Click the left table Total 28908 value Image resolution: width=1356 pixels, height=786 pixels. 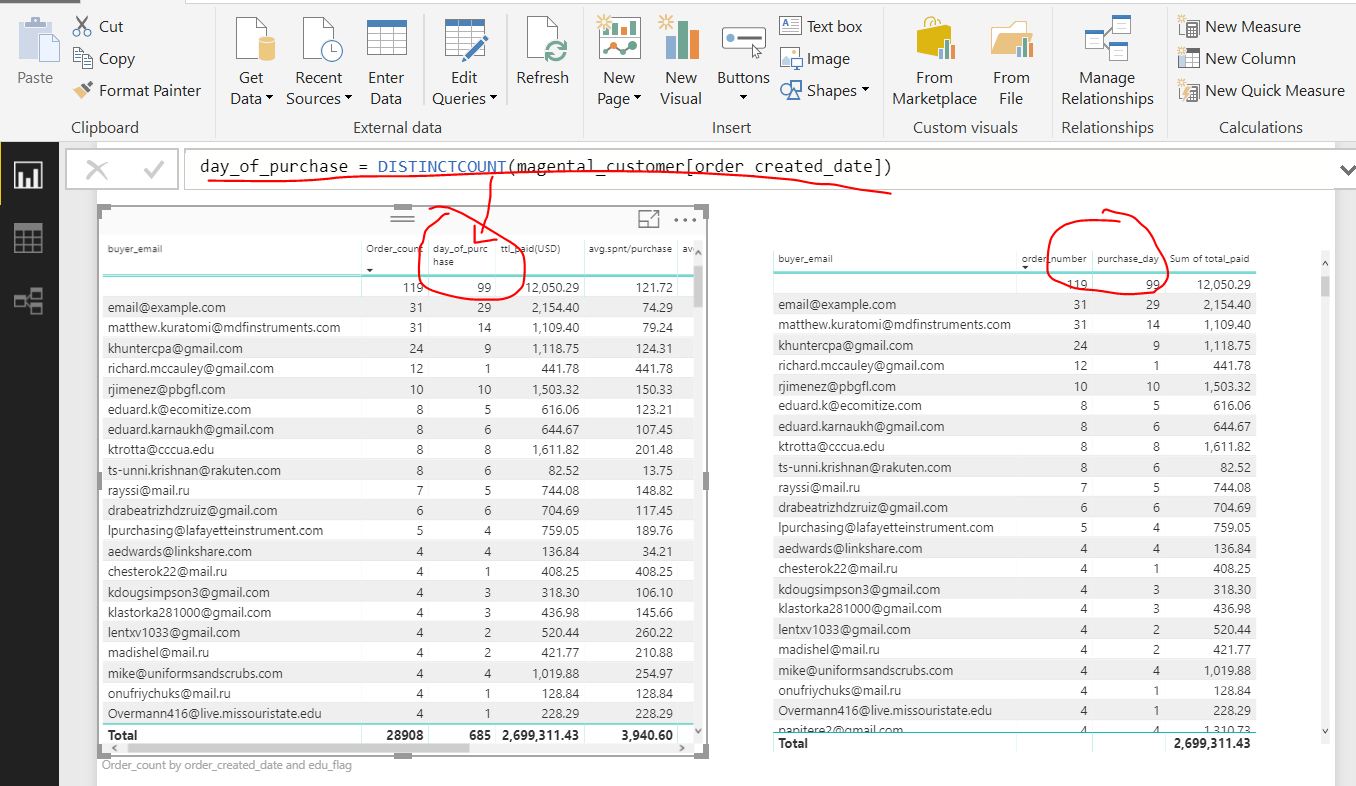404,735
